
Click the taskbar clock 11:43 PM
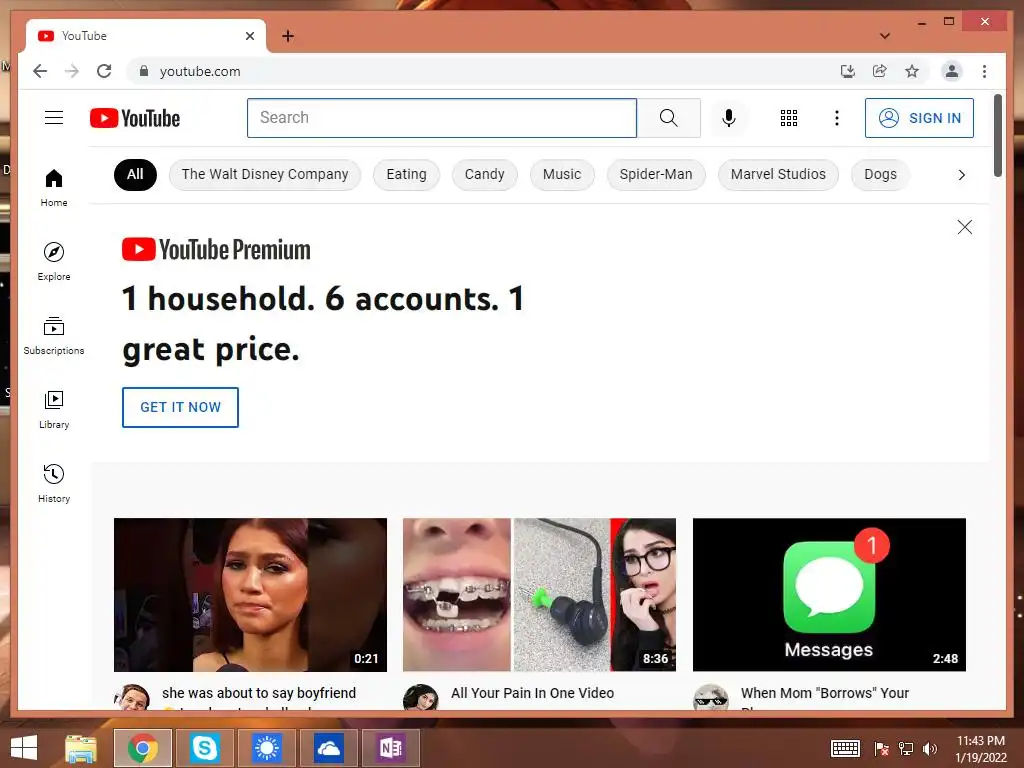(981, 741)
